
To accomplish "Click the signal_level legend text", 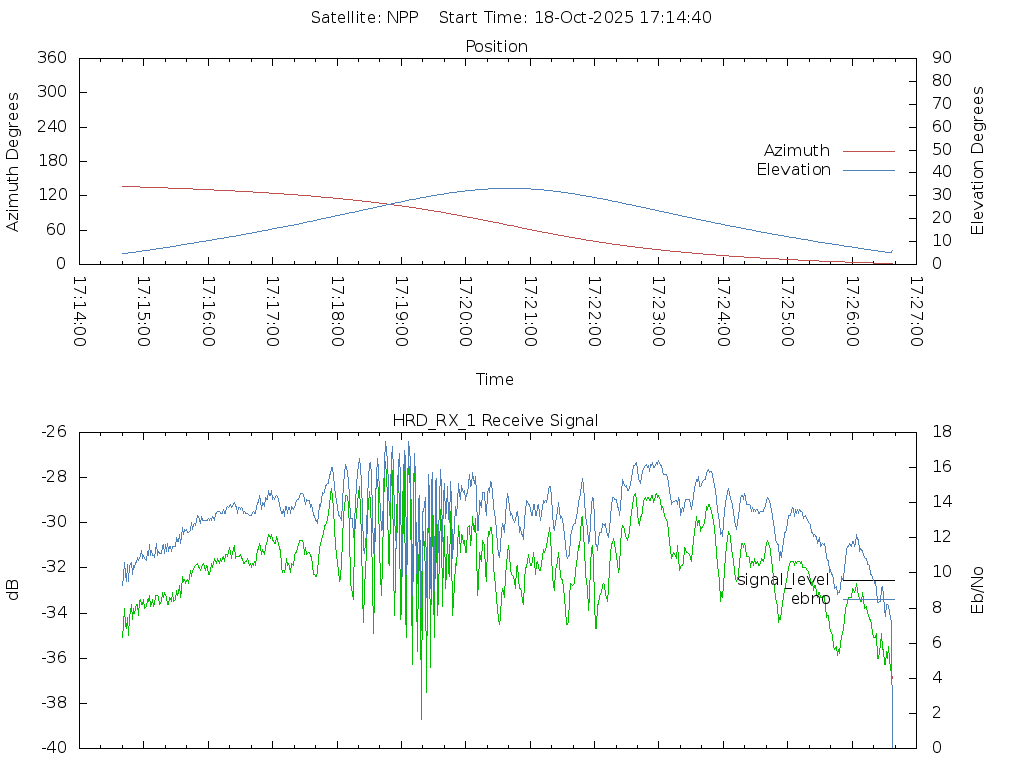I will [x=783, y=580].
